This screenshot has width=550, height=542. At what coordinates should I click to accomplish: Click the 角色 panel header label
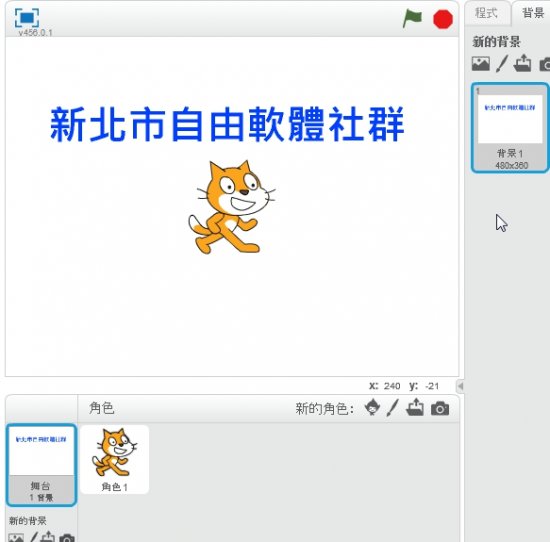pyautogui.click(x=101, y=408)
